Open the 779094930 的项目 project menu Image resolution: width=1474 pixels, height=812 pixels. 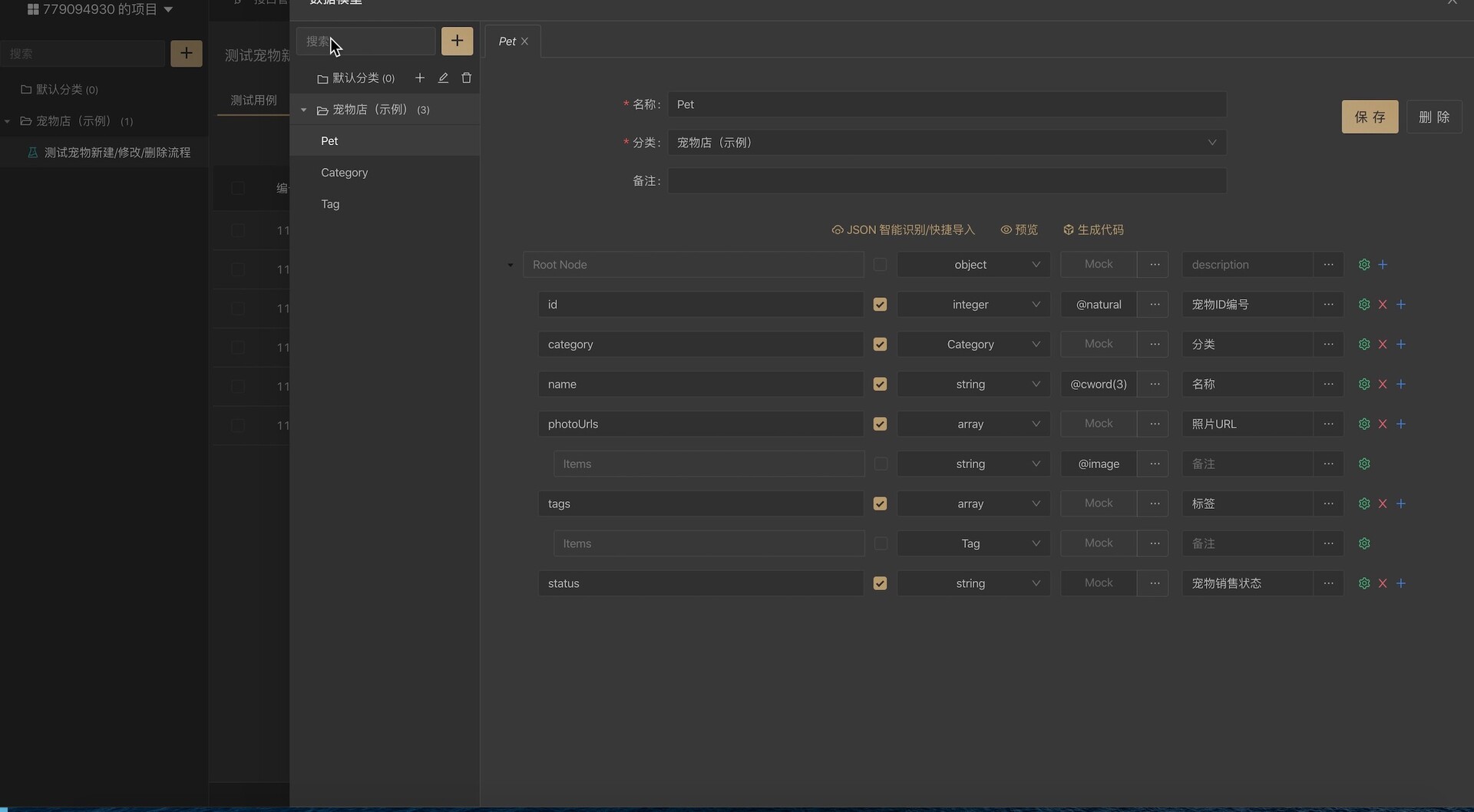coord(98,10)
